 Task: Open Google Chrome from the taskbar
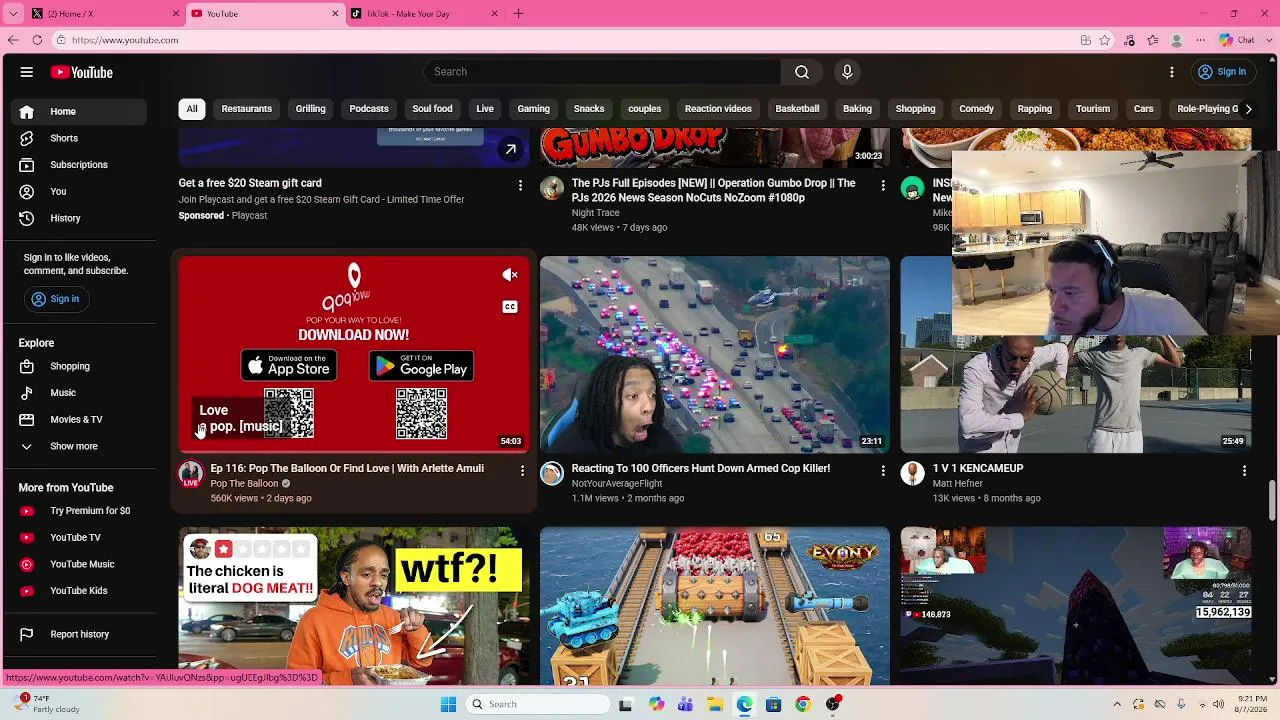click(x=802, y=704)
